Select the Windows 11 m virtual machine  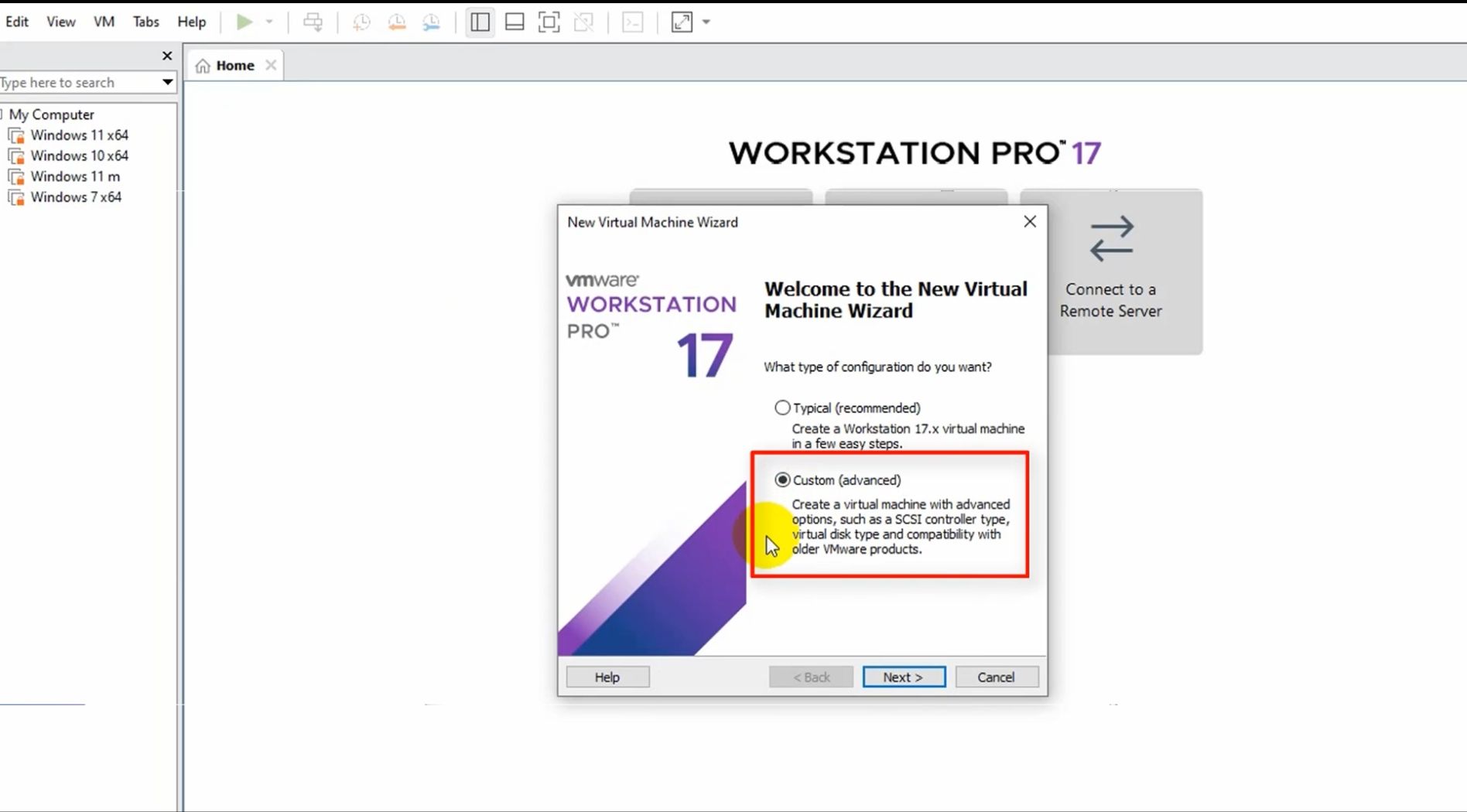(75, 176)
